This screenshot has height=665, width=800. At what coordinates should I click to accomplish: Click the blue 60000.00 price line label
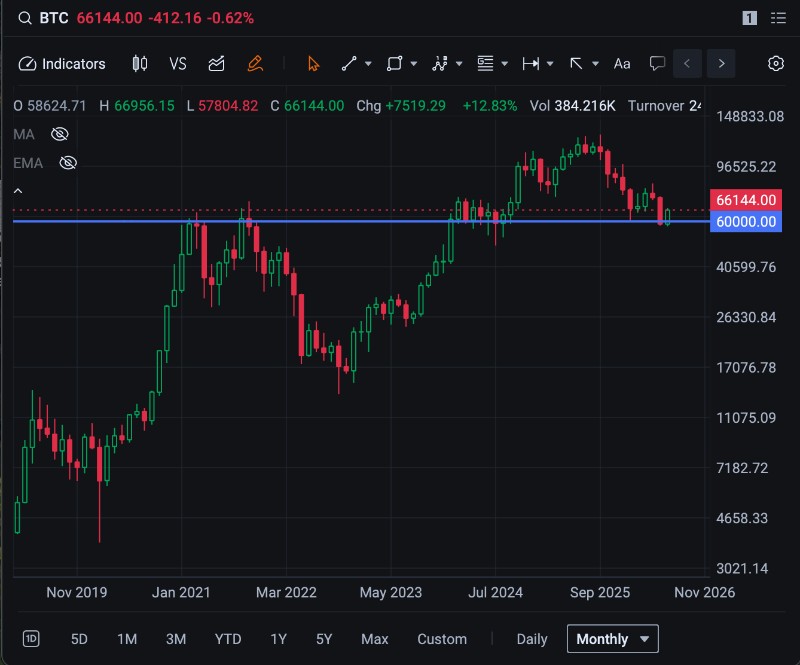coord(745,221)
